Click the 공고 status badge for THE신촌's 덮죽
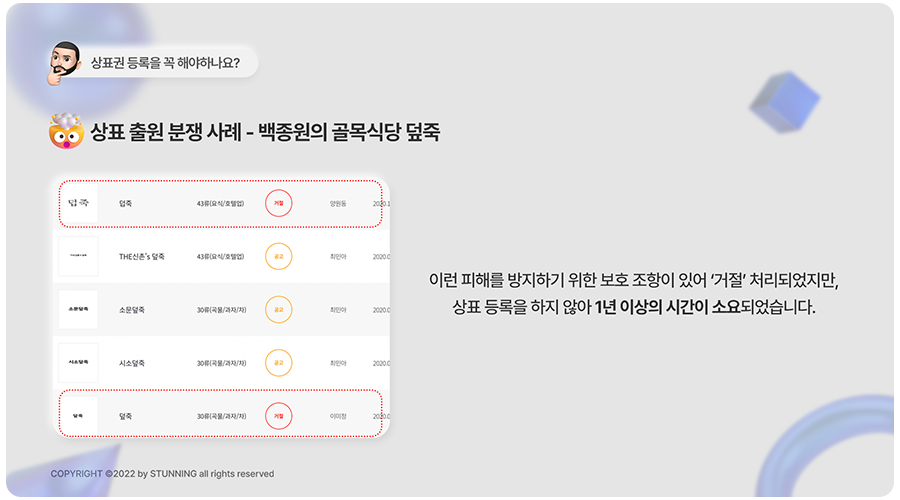Viewport: 900px width, 500px height. [x=278, y=257]
